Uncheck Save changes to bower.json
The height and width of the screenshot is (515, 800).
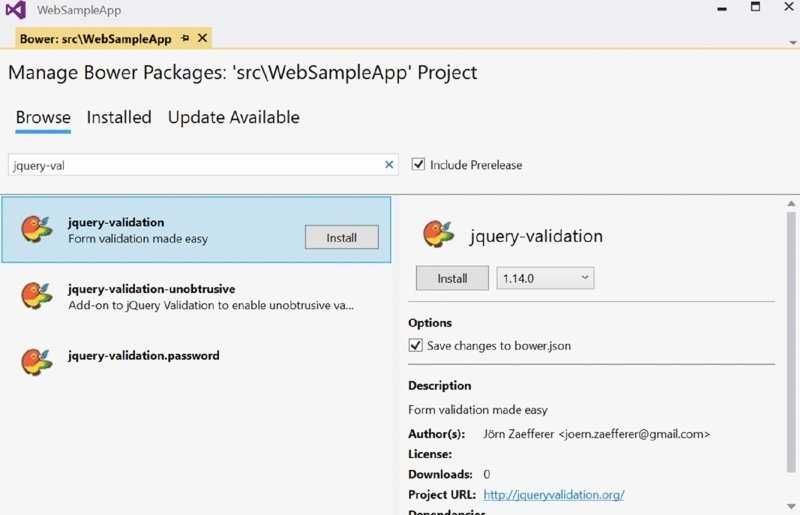pos(416,345)
